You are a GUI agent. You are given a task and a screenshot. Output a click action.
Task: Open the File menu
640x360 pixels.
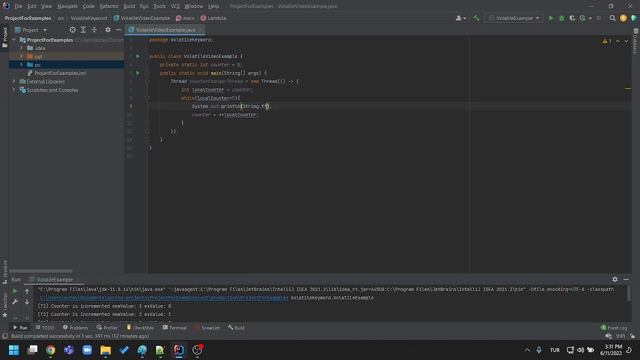click(18, 6)
